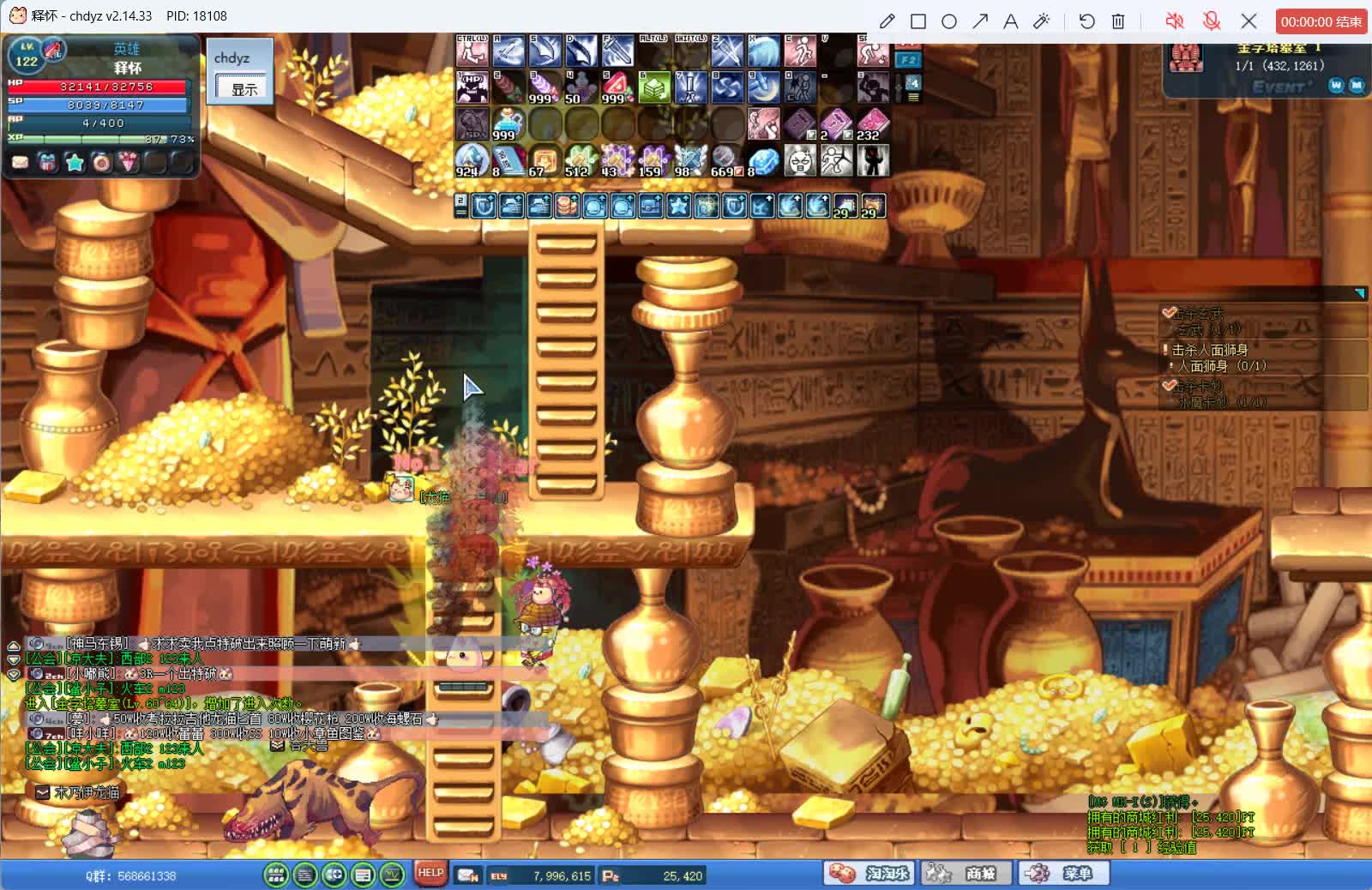
Task: Click the double-down arrow on the chat window
Action: tap(13, 675)
